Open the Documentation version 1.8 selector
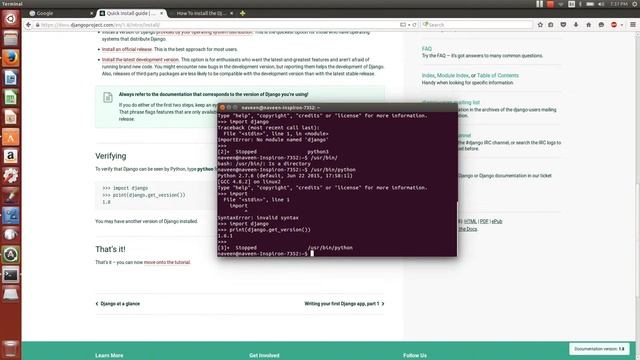The width and height of the screenshot is (640, 360). click(599, 349)
